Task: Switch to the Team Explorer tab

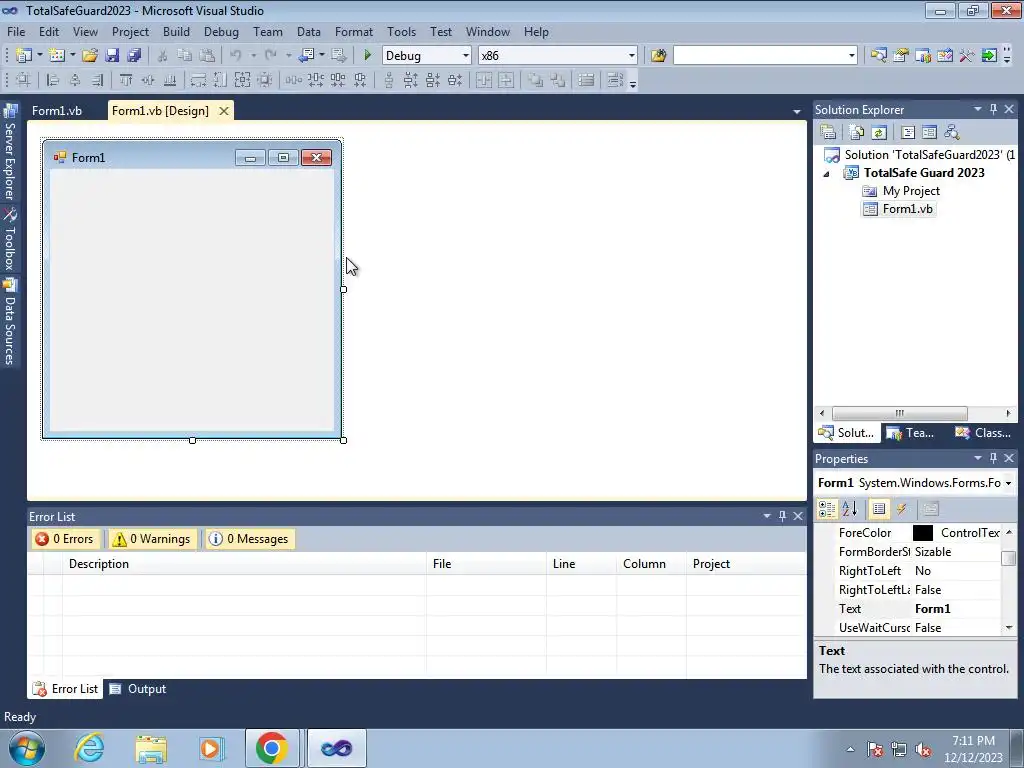Action: click(911, 433)
